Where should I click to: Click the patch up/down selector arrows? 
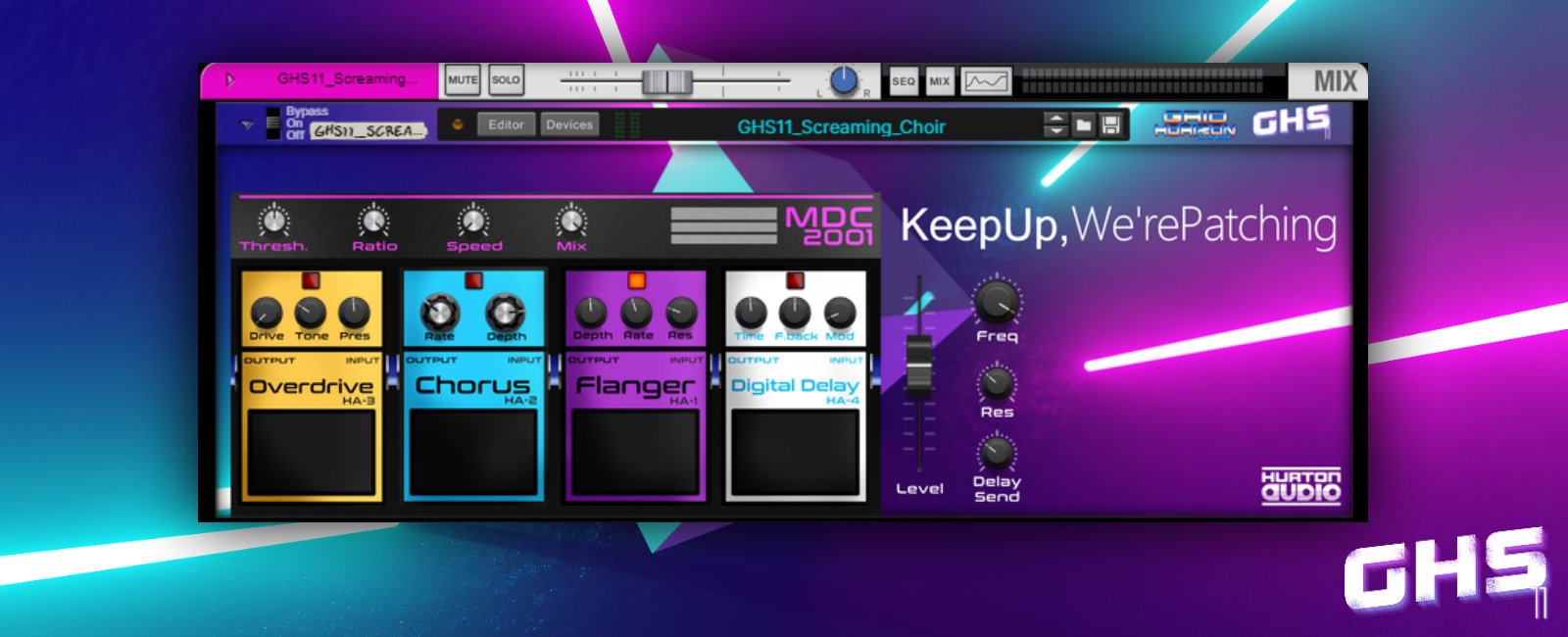pyautogui.click(x=1054, y=124)
